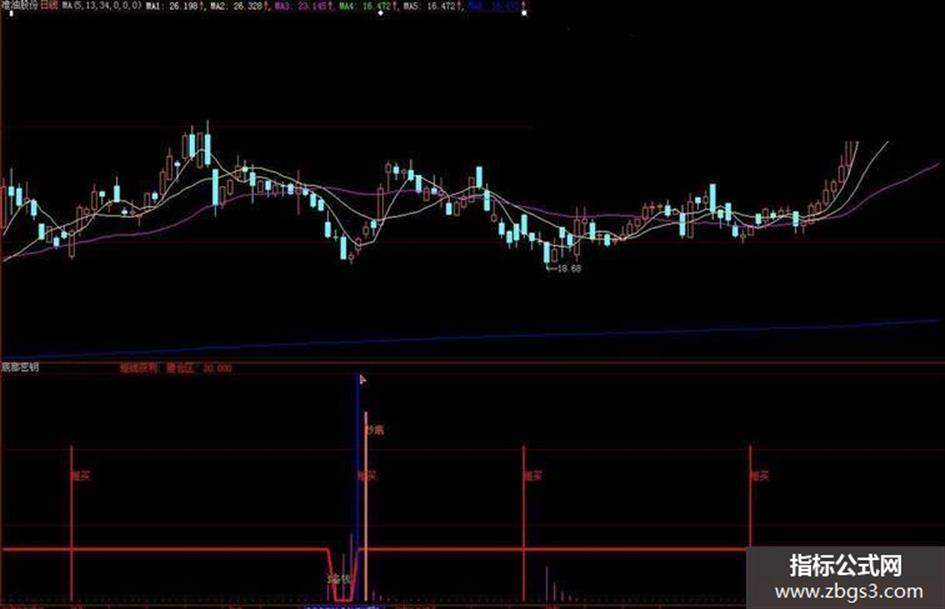Click the 日线 period label in the header
Viewport: 945px width, 609px height.
point(49,5)
